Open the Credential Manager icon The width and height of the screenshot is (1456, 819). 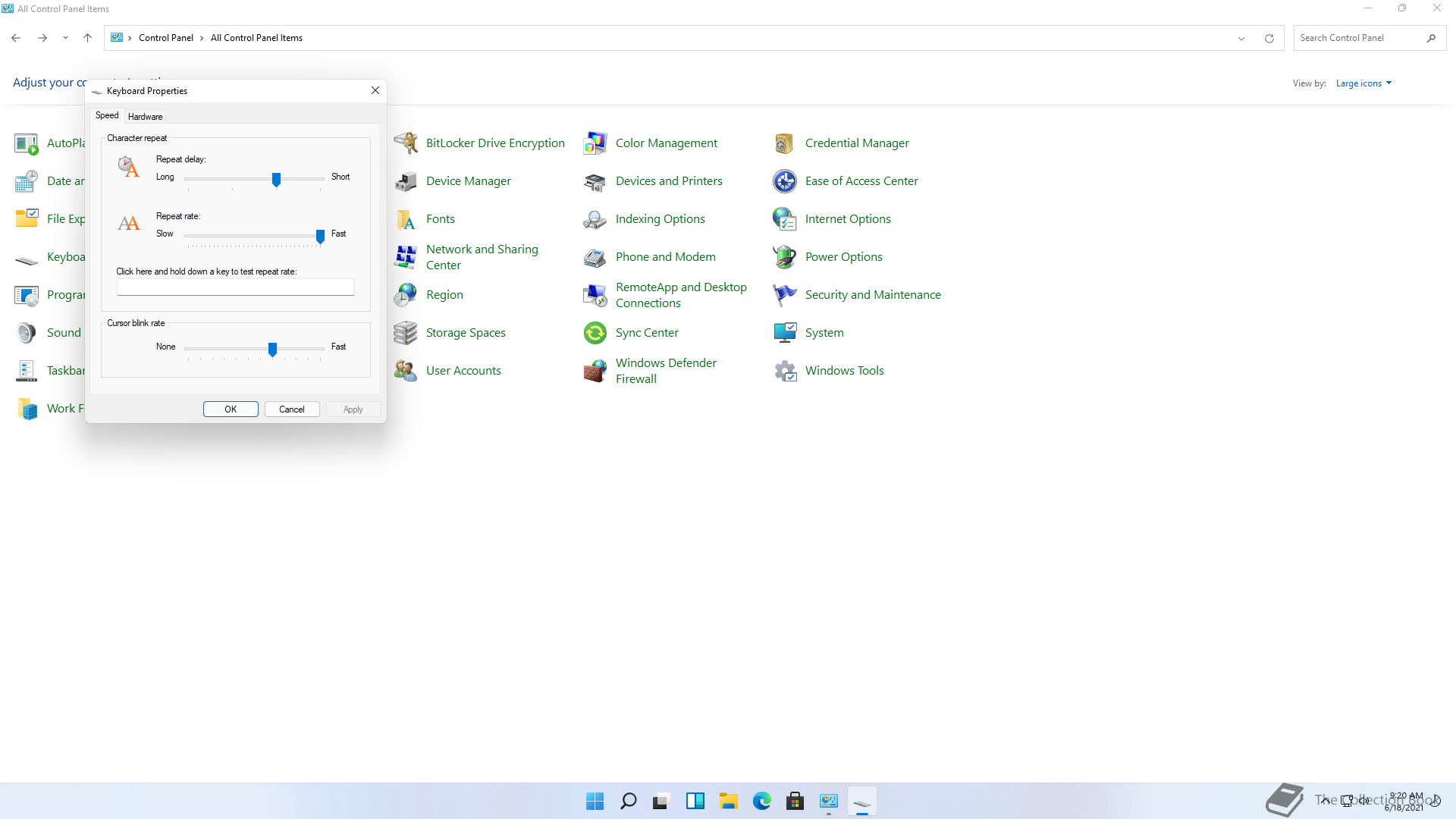point(785,143)
